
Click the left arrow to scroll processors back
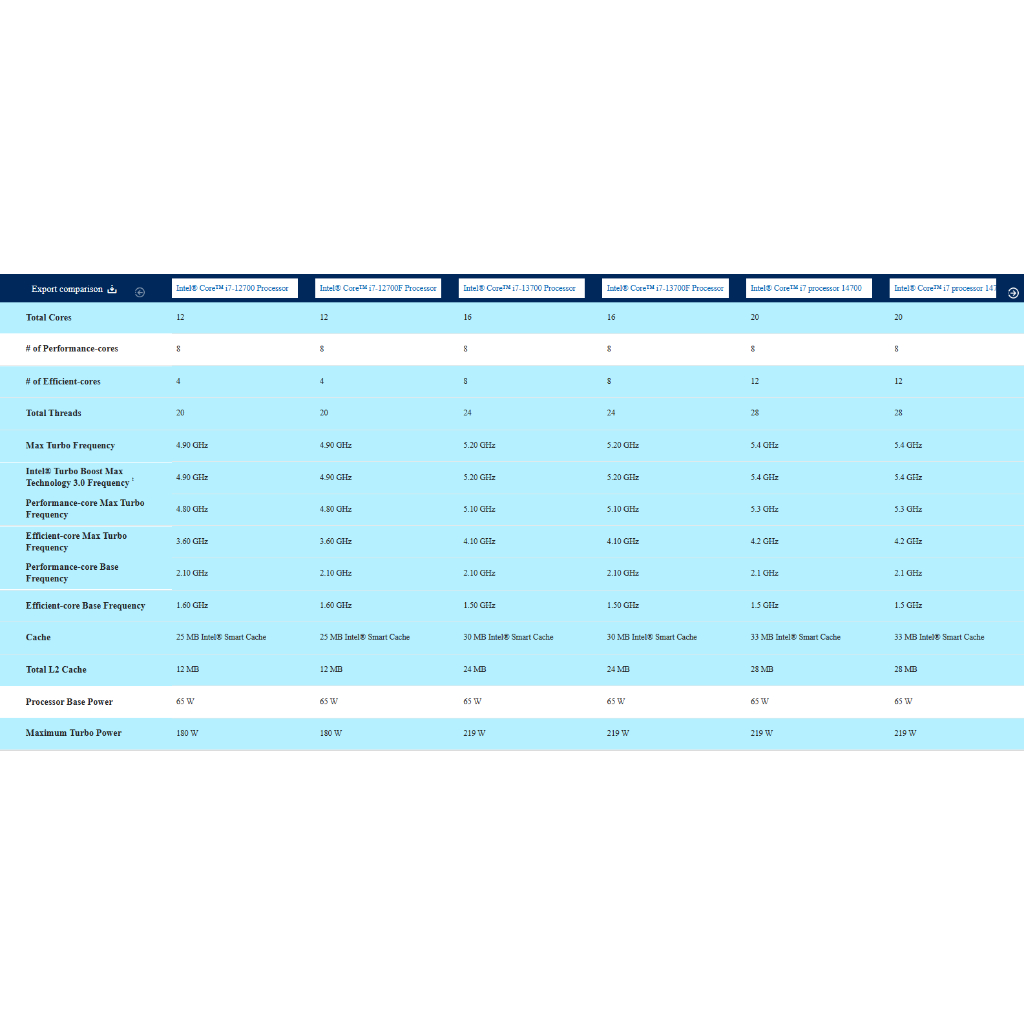coord(140,292)
